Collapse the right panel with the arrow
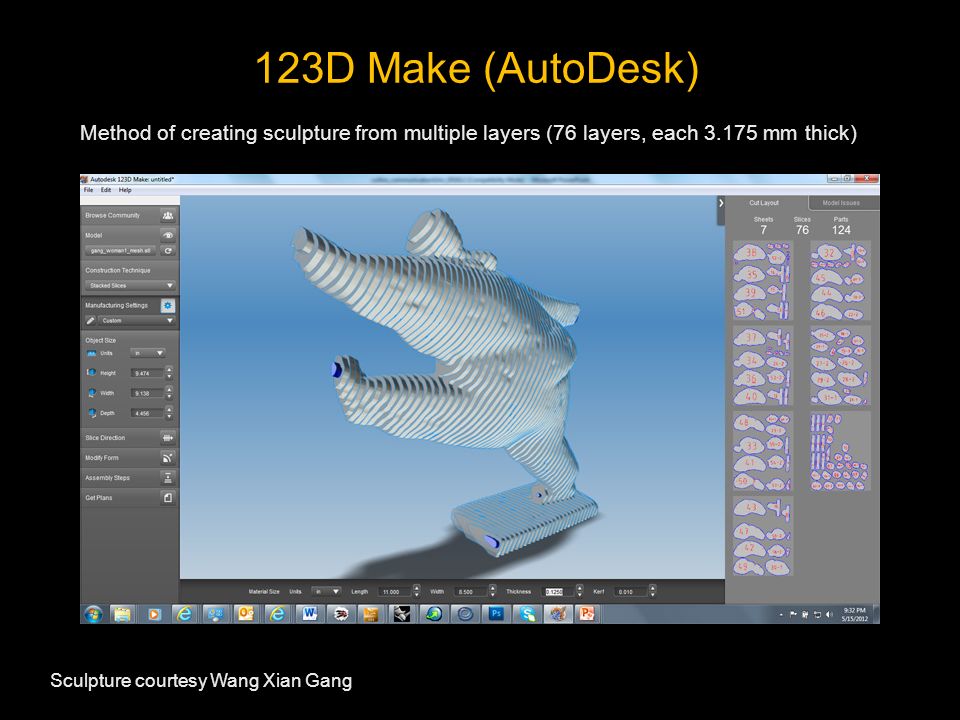 (721, 203)
